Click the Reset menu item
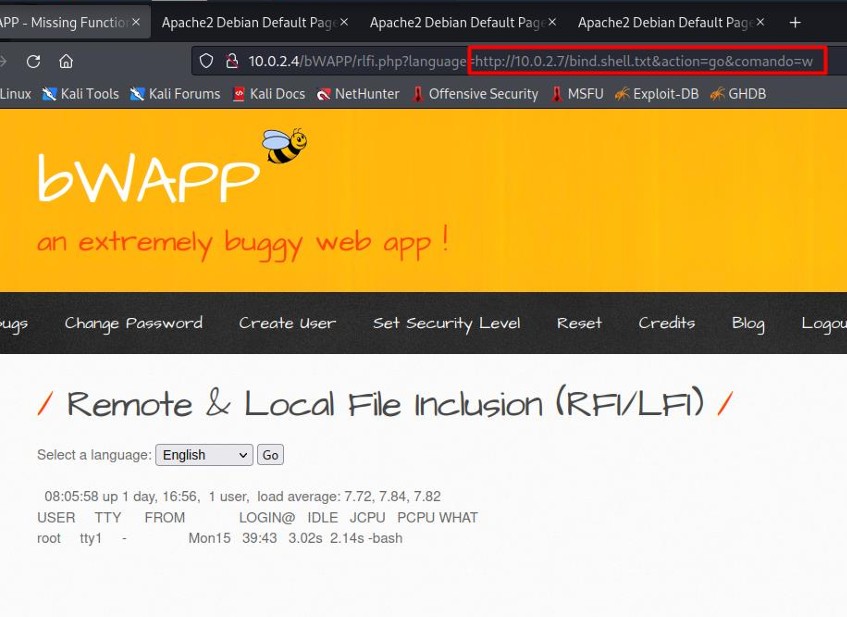Viewport: 847px width, 617px height. tap(579, 323)
